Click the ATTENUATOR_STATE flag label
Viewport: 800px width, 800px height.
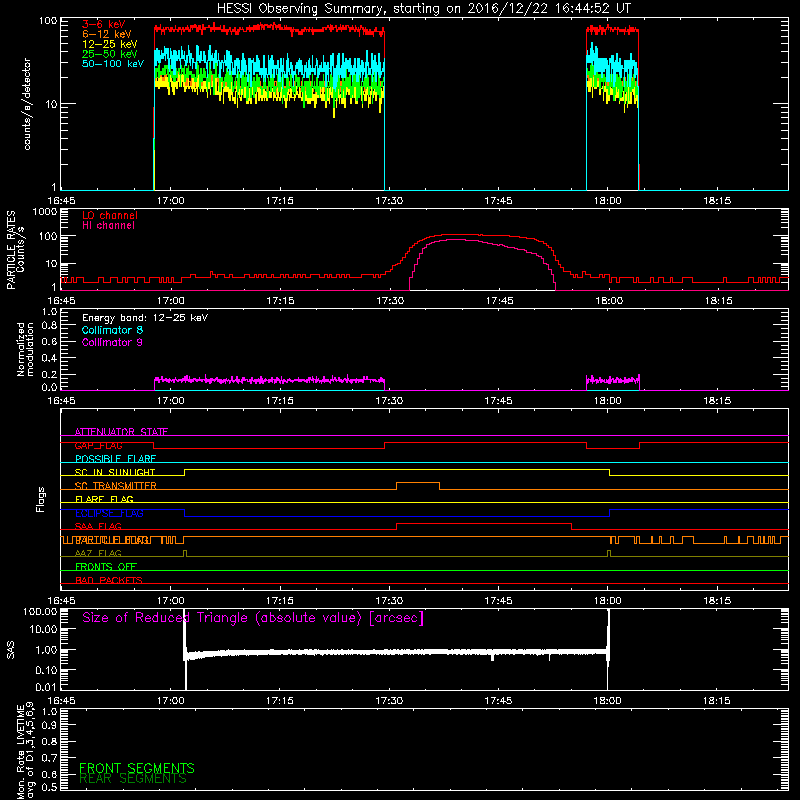(x=121, y=432)
